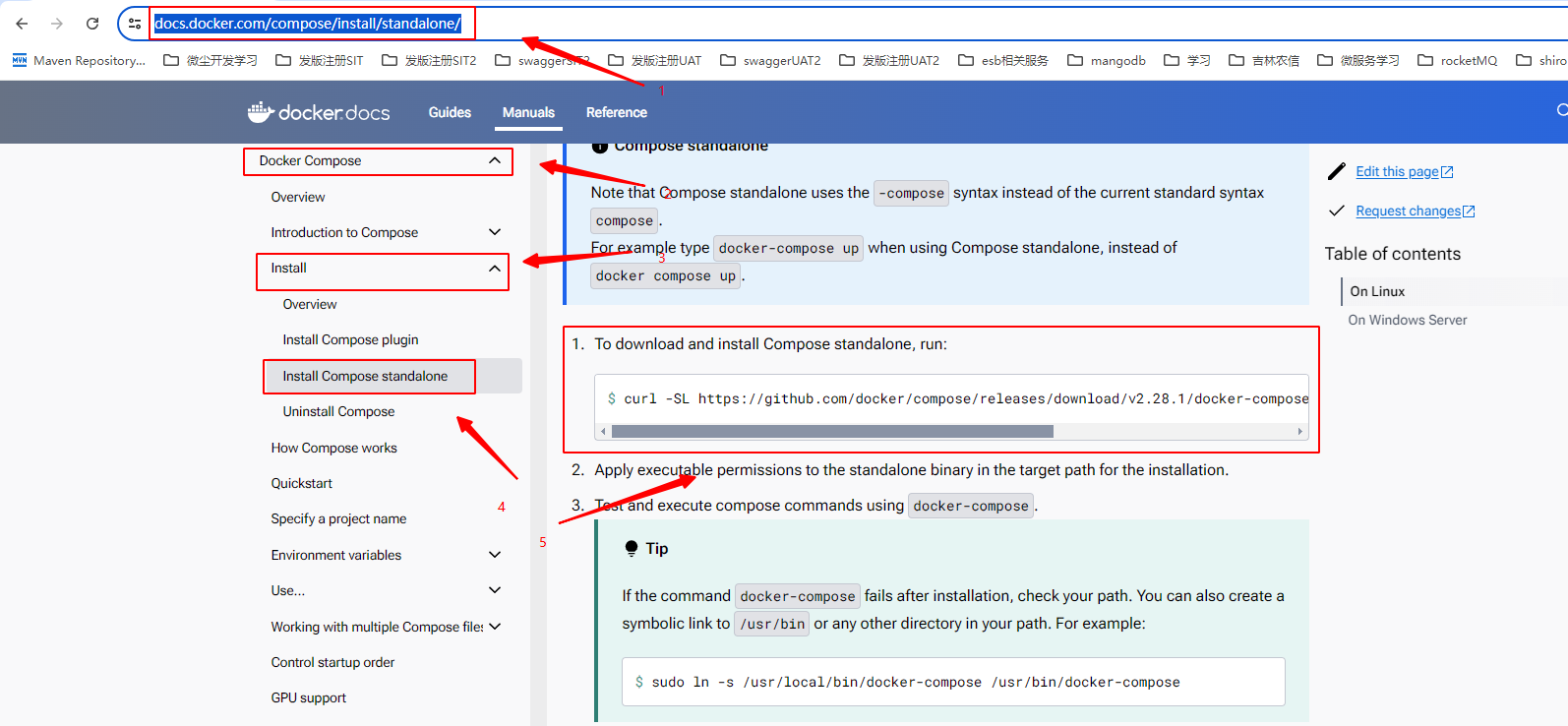
Task: Click the curl download command text
Action: click(x=966, y=398)
